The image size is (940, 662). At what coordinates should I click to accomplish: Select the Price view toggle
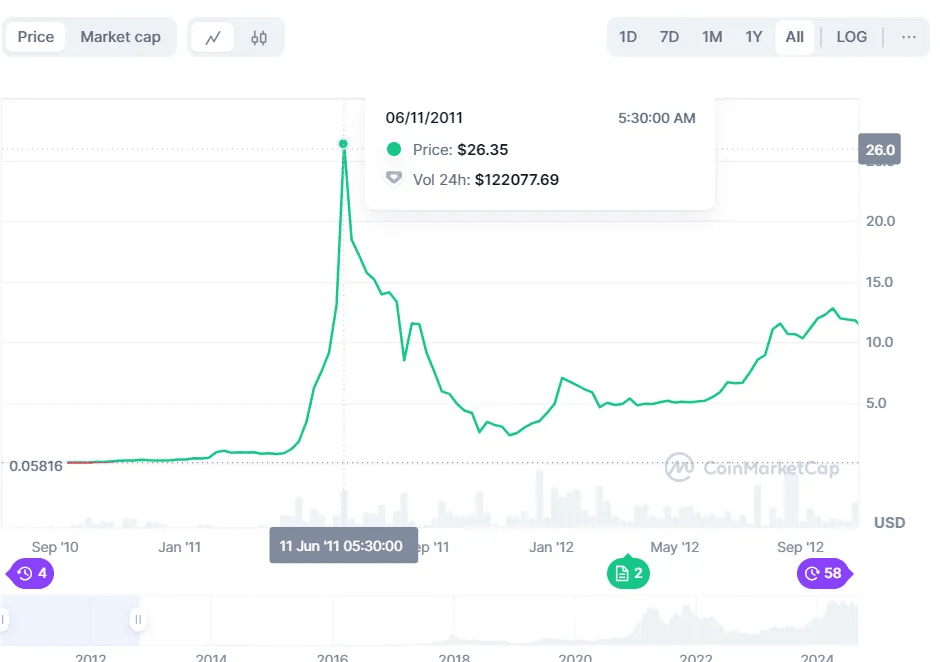click(x=36, y=37)
